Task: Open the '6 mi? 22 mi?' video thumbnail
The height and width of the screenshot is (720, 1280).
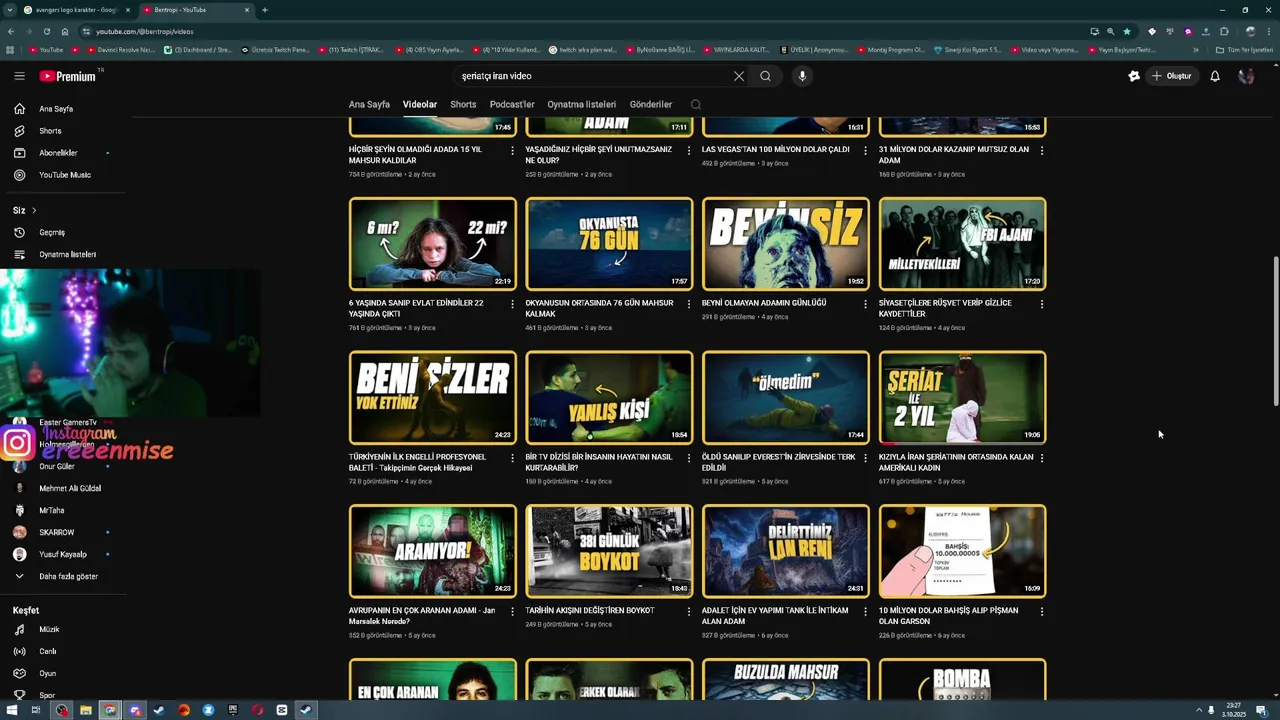Action: [x=433, y=244]
